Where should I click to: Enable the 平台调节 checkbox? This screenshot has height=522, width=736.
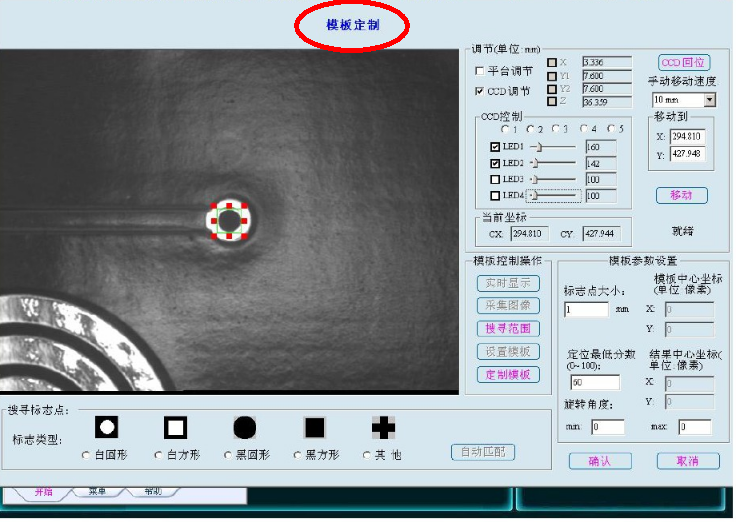pos(480,71)
